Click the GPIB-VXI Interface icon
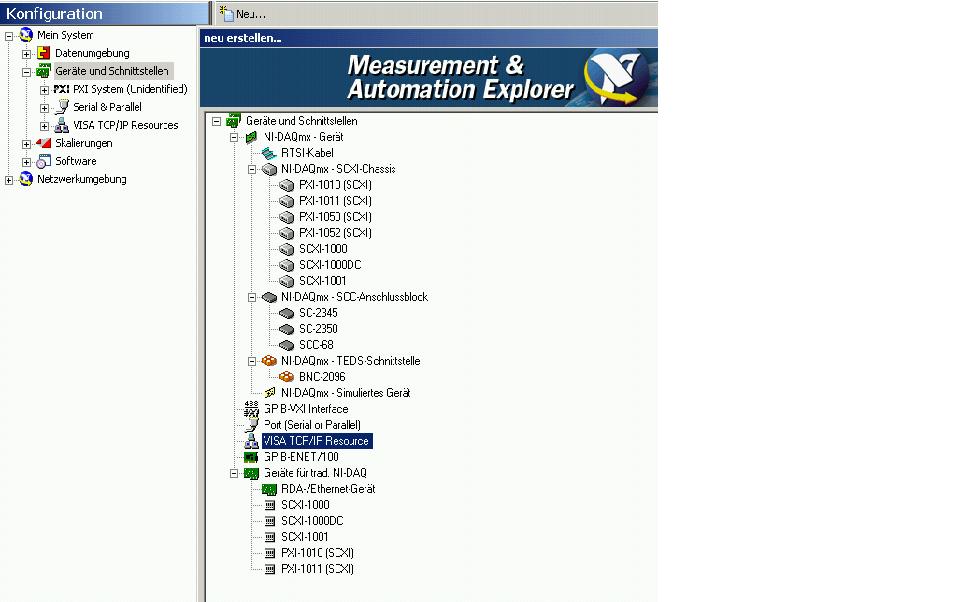The image size is (960, 602). click(x=251, y=408)
